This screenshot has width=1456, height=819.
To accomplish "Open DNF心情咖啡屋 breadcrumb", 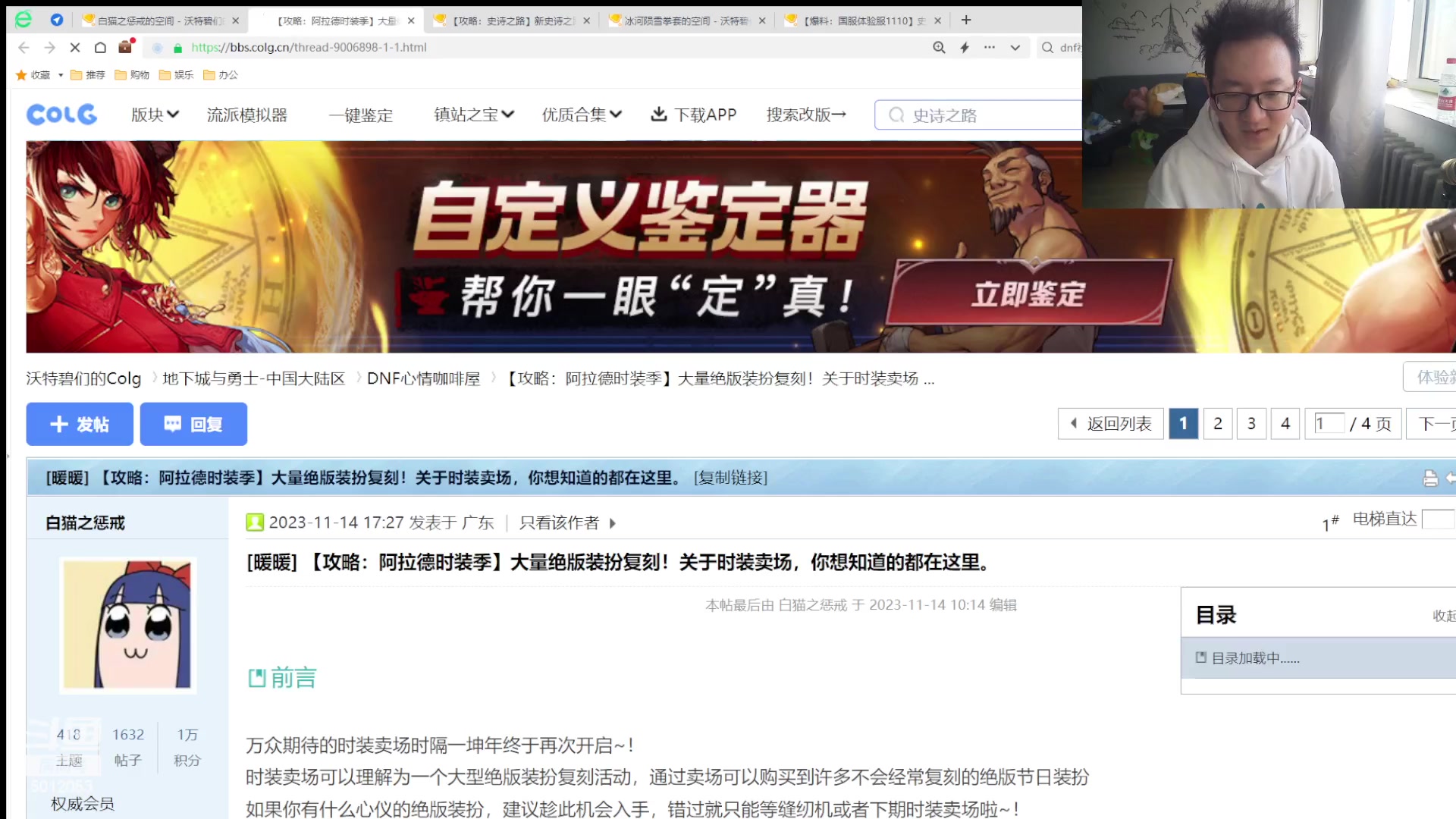I will point(423,378).
